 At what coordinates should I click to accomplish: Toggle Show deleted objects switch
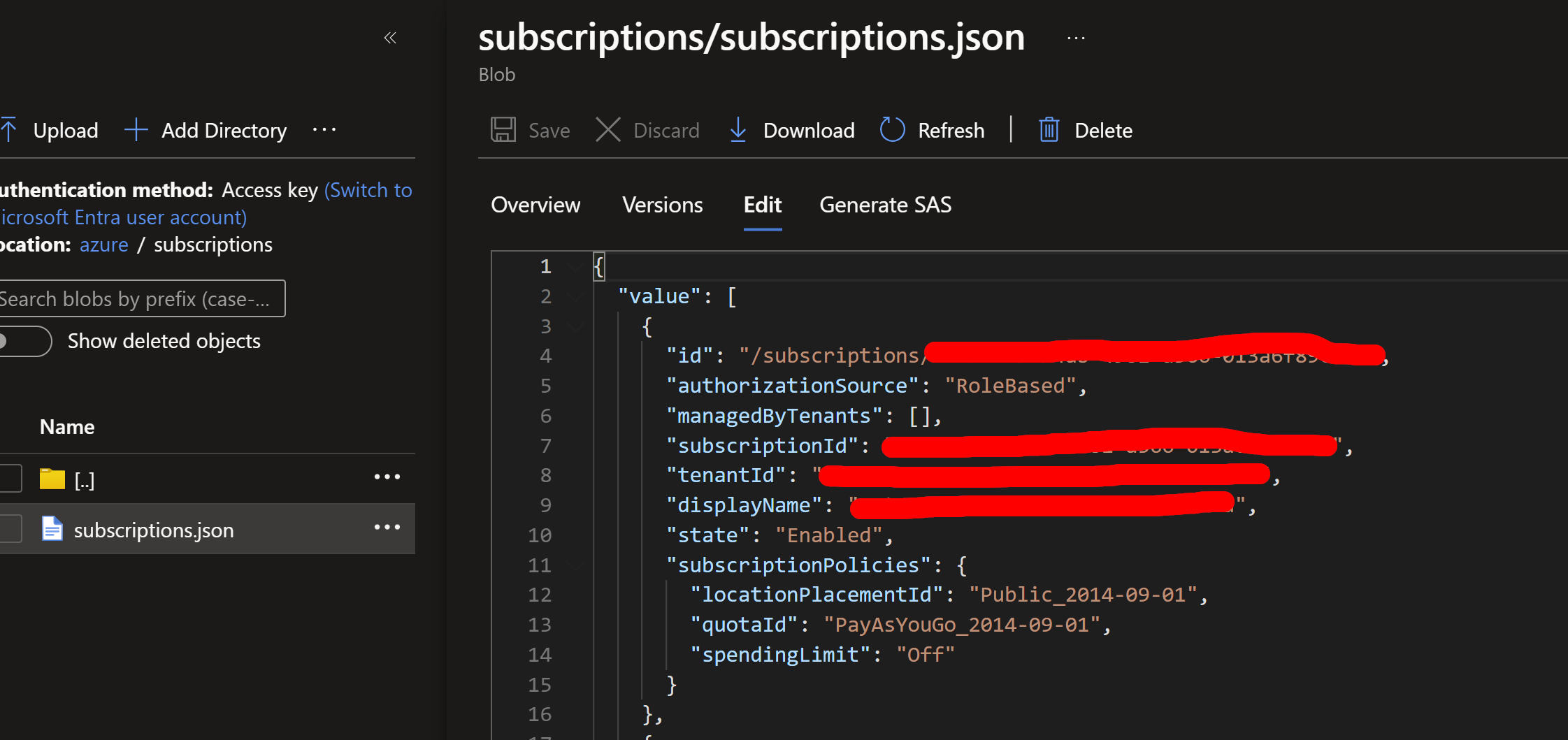click(24, 341)
